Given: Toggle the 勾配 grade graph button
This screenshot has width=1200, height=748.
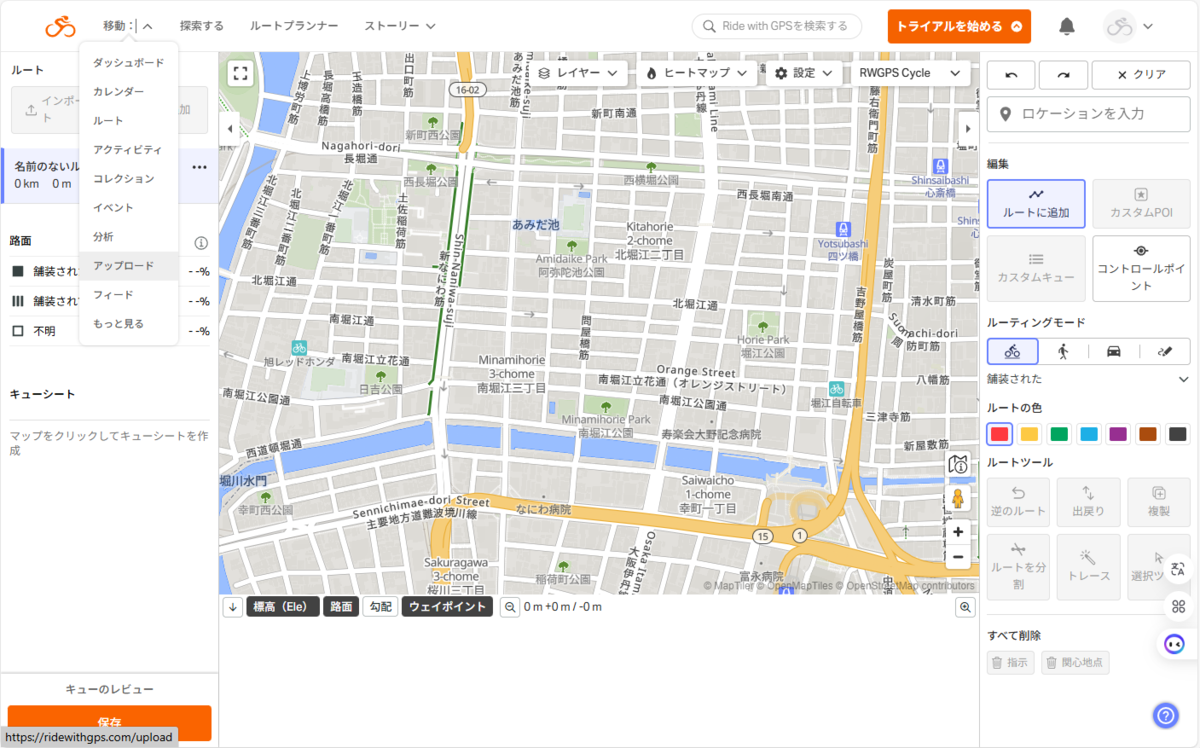Looking at the screenshot, I should coord(380,607).
